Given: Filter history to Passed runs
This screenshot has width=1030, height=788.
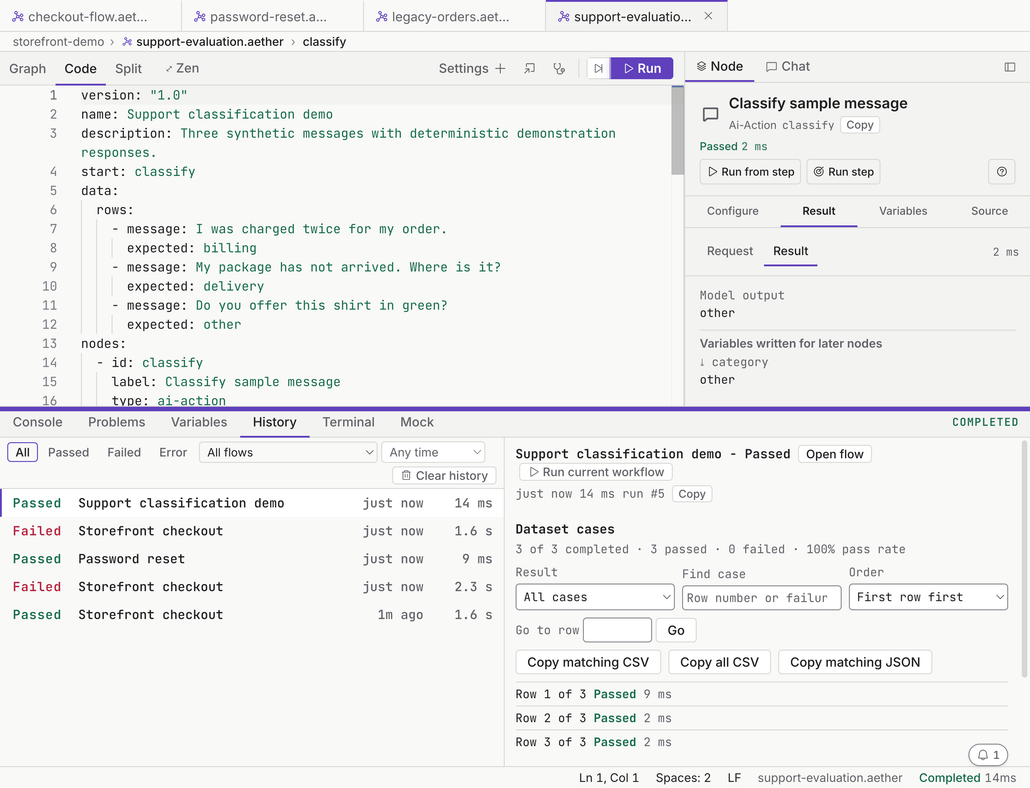Looking at the screenshot, I should pyautogui.click(x=68, y=452).
